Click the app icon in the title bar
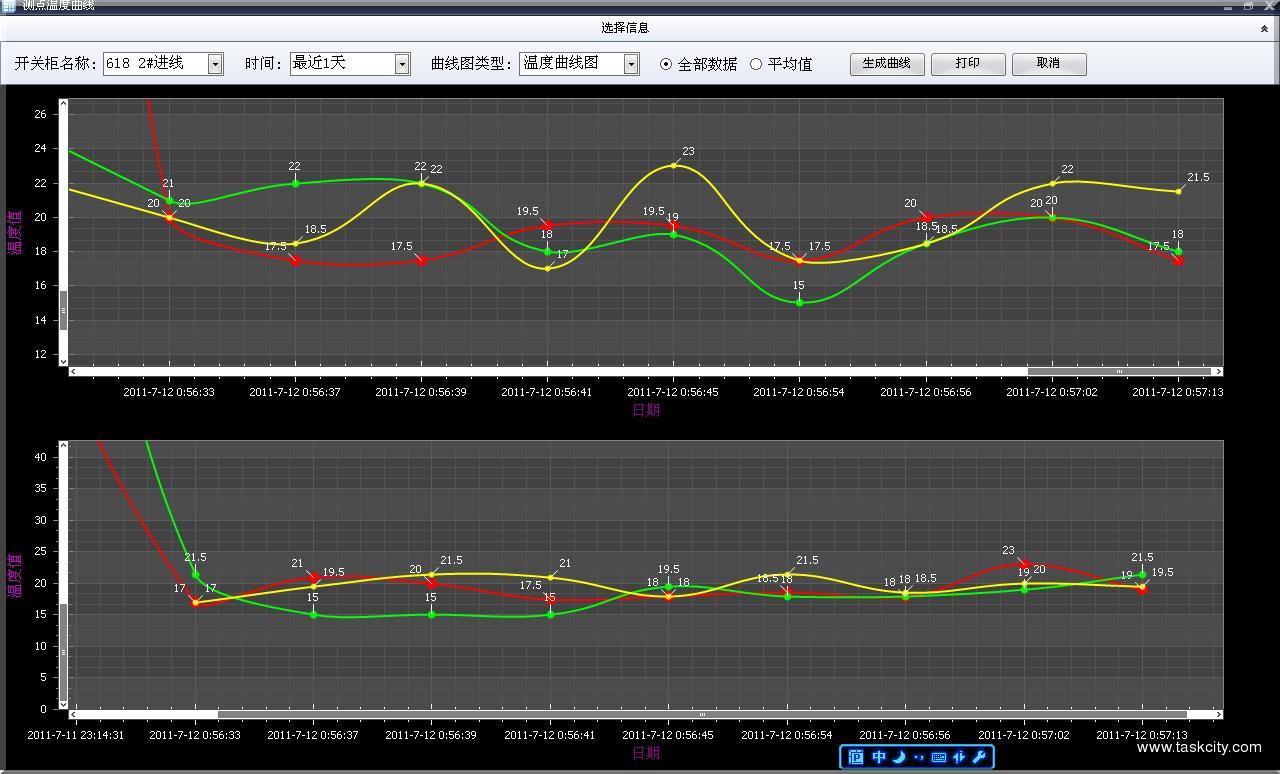This screenshot has height=774, width=1280. [9, 6]
